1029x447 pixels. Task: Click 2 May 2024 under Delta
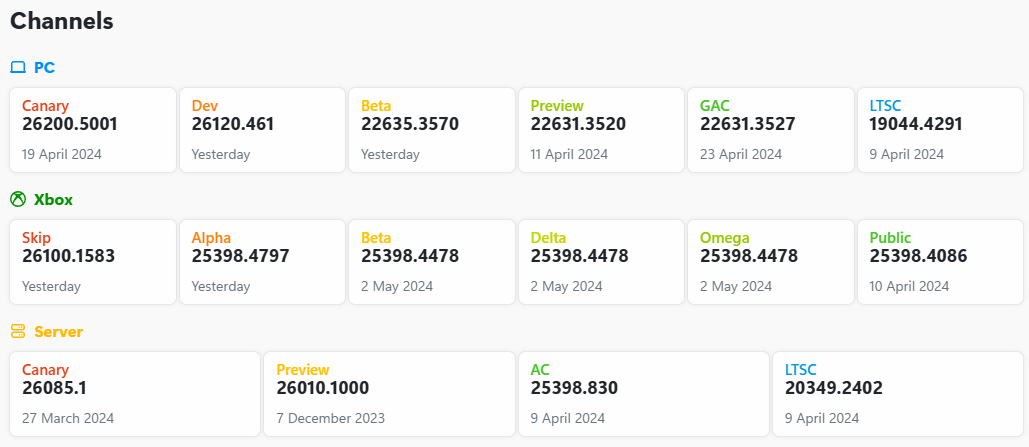566,287
